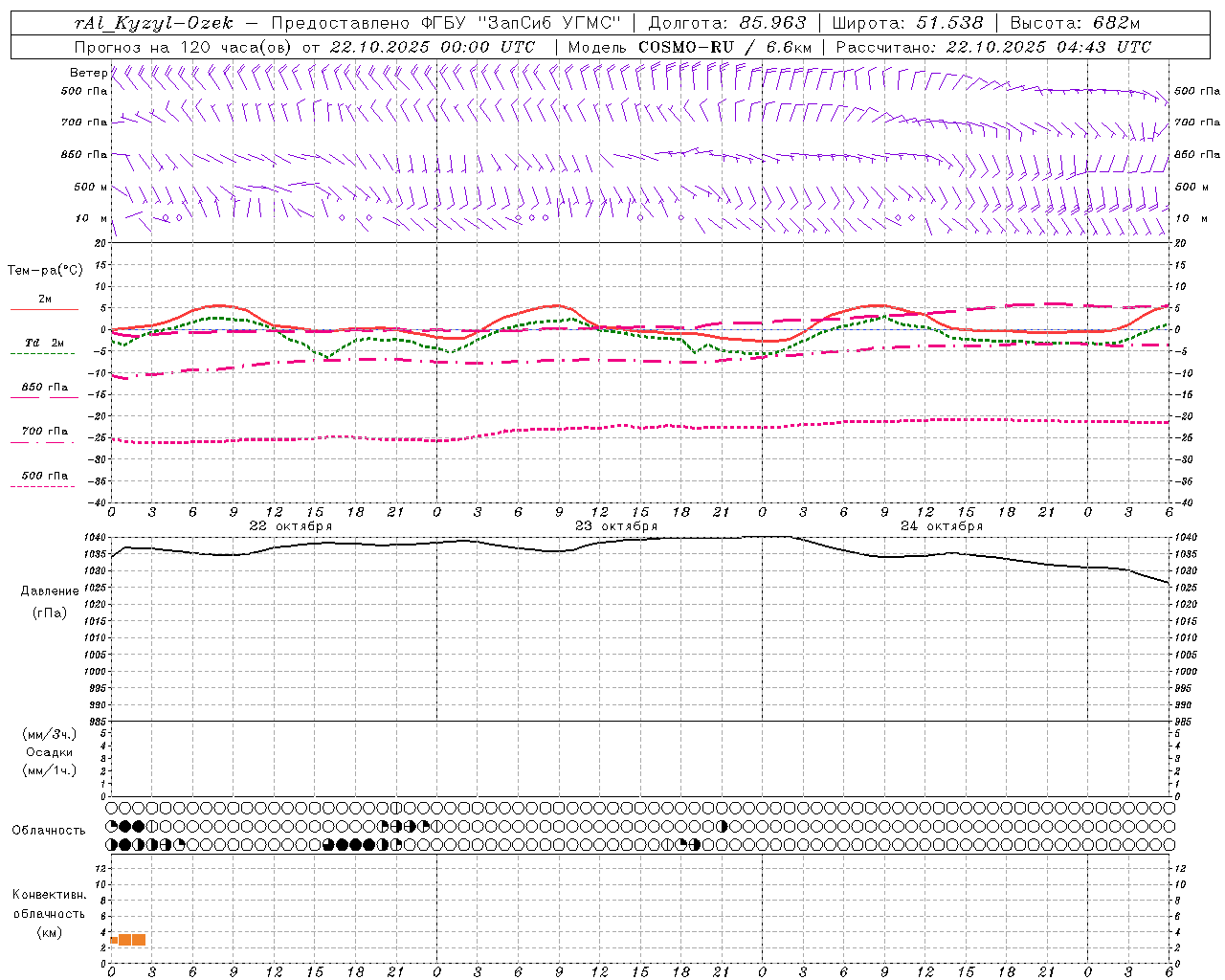Viewport: 1225px width, 980px height.
Task: Click the (мм/1ч.) precipitation unit label
Action: click(x=50, y=770)
